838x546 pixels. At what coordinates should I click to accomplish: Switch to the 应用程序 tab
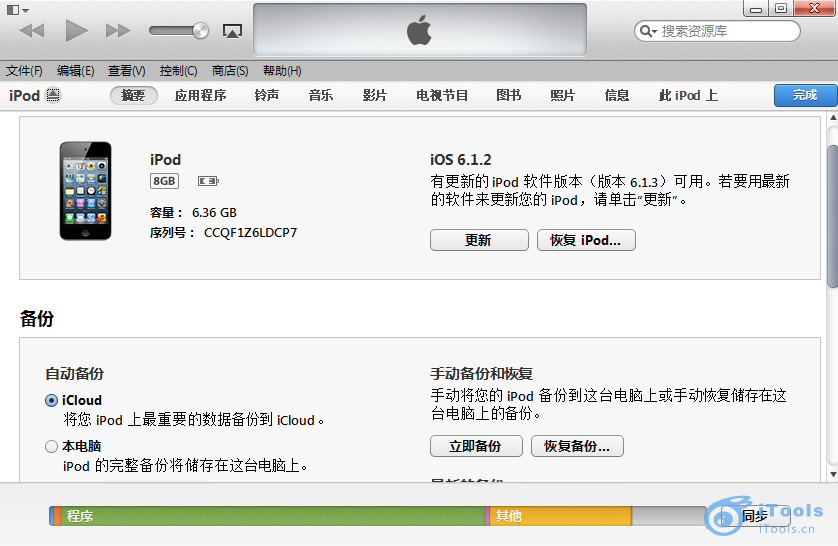click(x=200, y=95)
